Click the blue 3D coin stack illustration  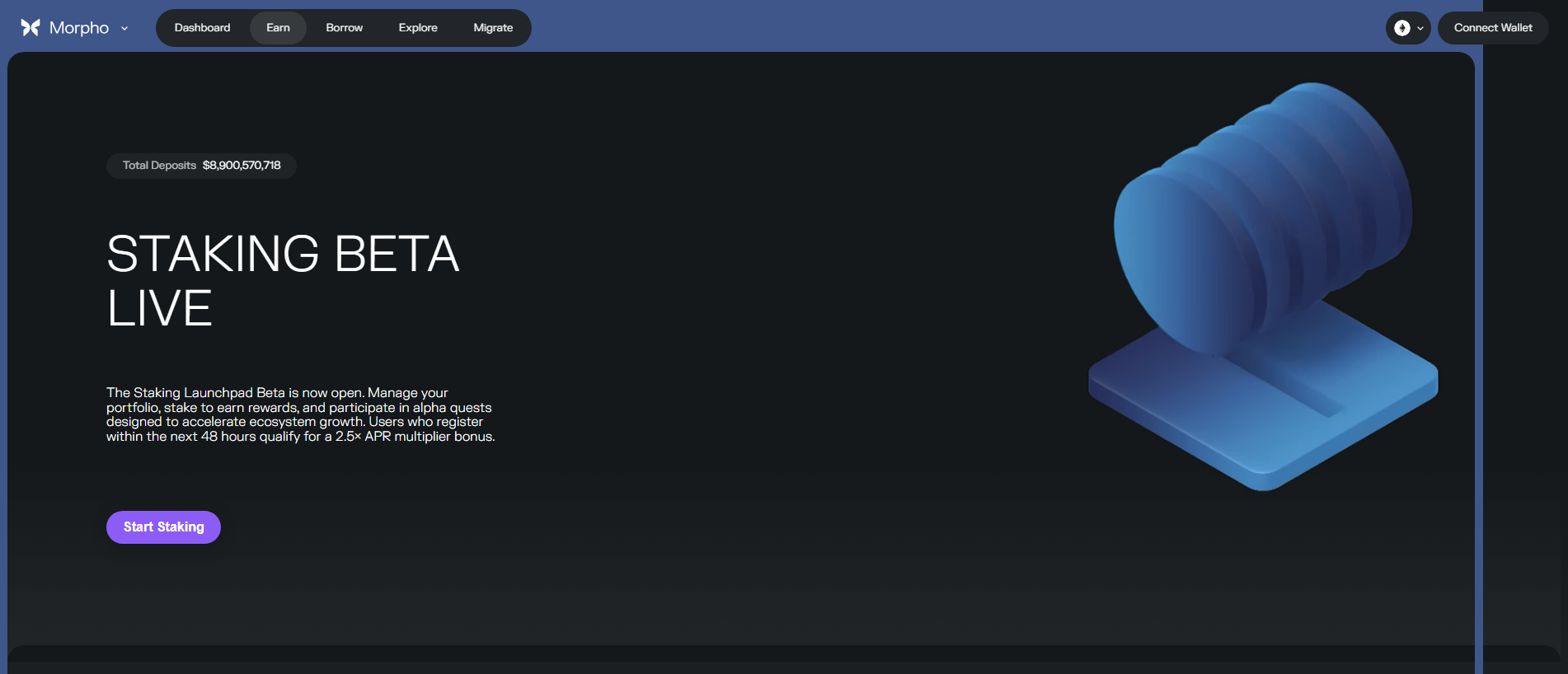click(1263, 287)
